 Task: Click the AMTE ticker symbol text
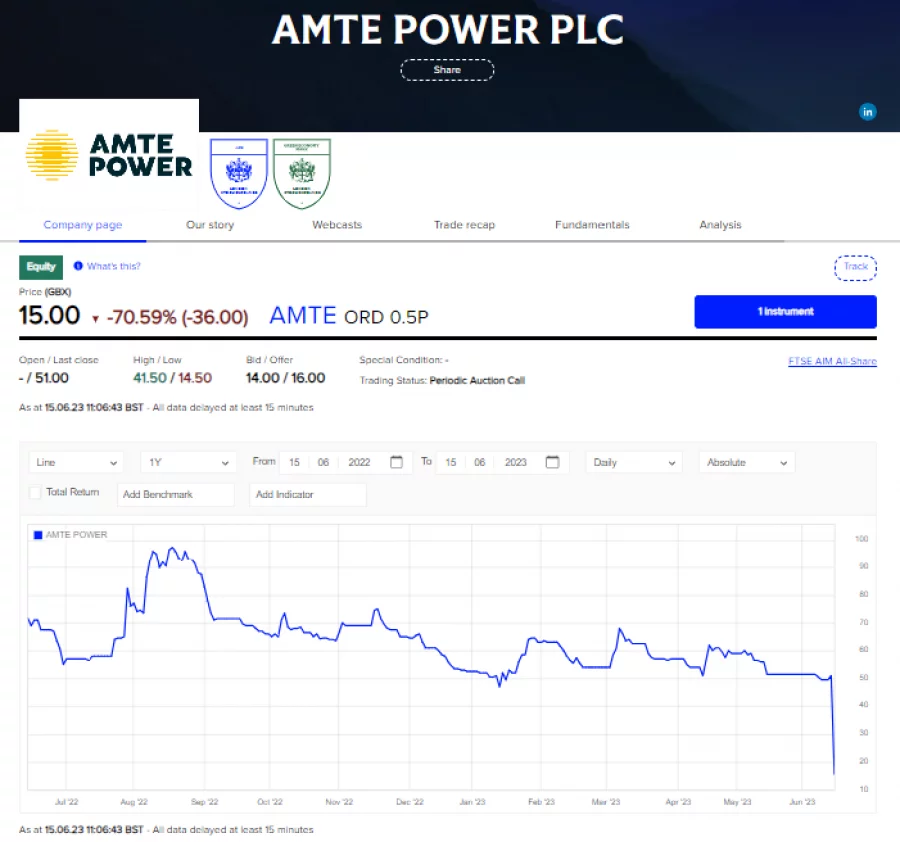(x=302, y=316)
